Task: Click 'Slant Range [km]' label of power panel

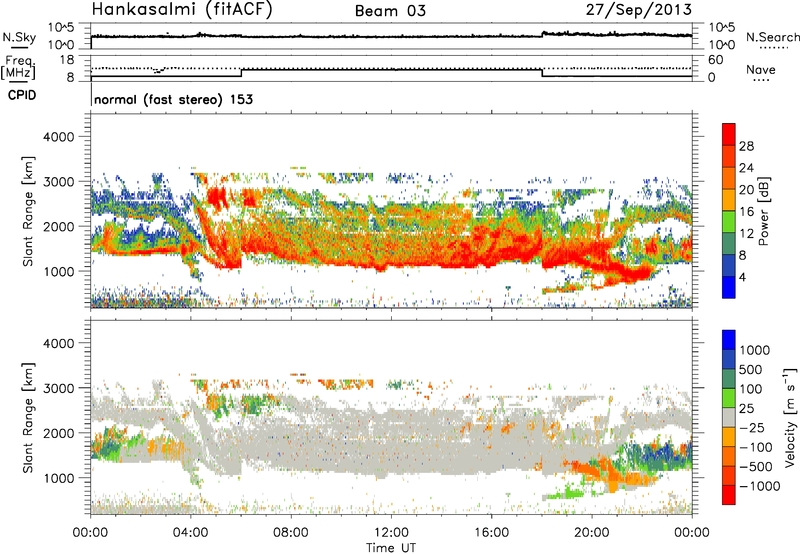Action: tap(28, 211)
